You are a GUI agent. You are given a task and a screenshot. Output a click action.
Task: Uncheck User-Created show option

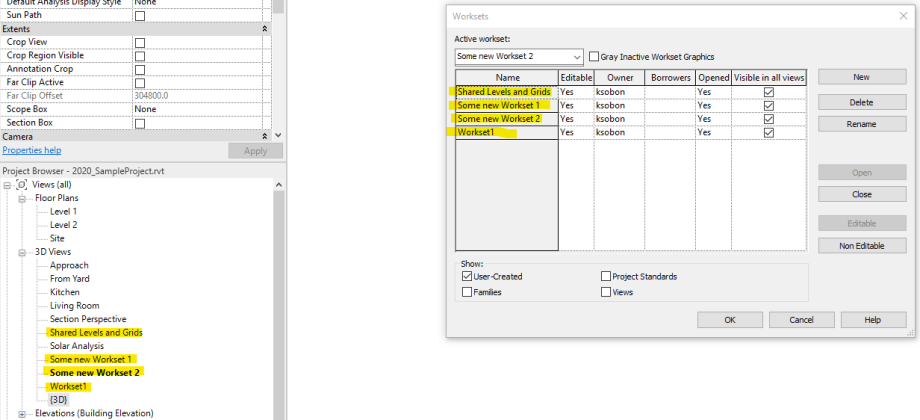coord(467,276)
